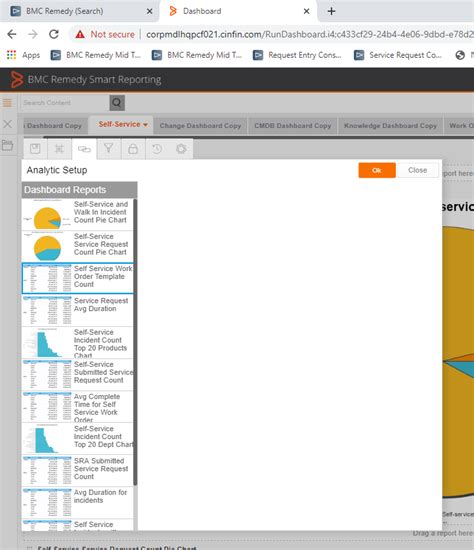Click the orange Ok button
This screenshot has height=550, width=474.
click(x=377, y=170)
